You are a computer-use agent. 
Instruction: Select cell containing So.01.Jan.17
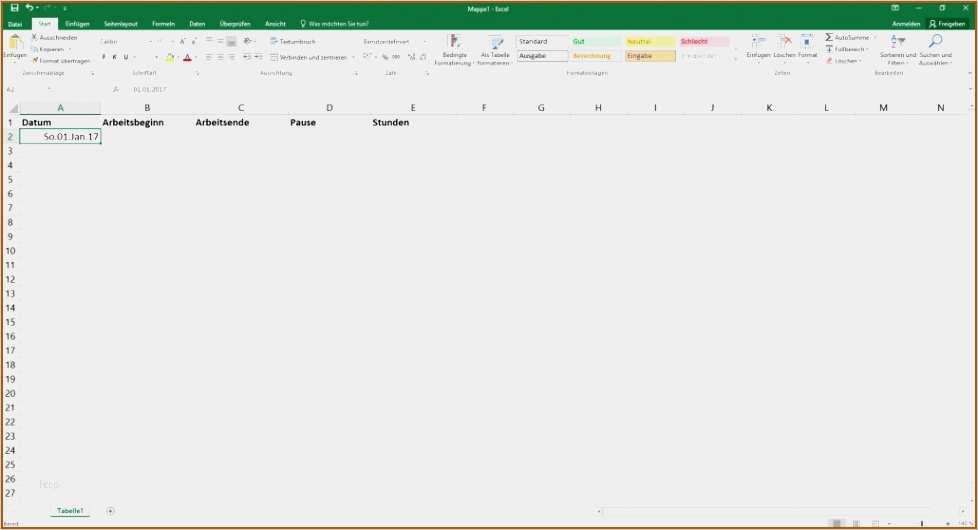[61, 137]
